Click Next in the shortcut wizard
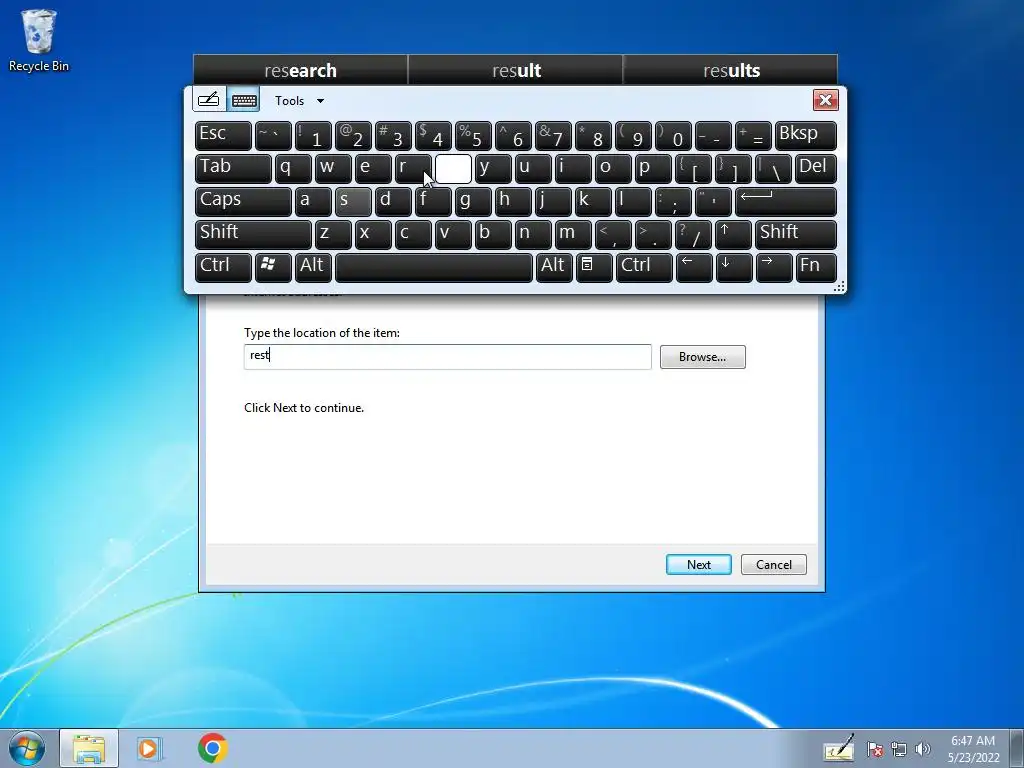 pyautogui.click(x=698, y=564)
